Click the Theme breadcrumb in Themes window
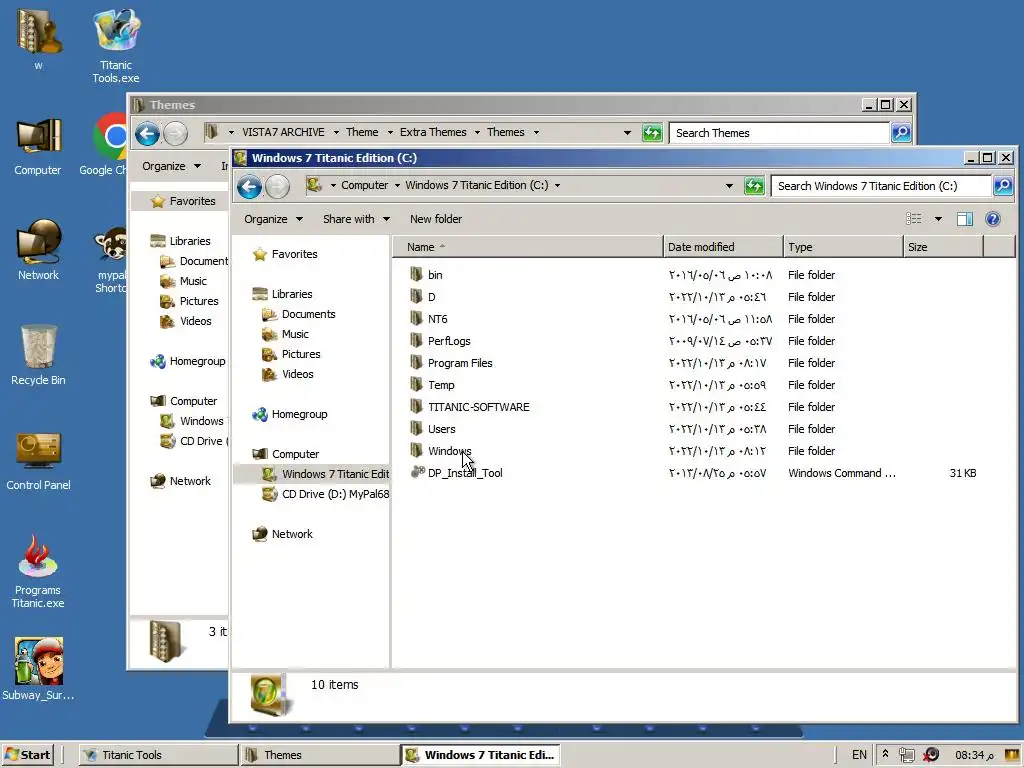1024x768 pixels. coord(362,132)
